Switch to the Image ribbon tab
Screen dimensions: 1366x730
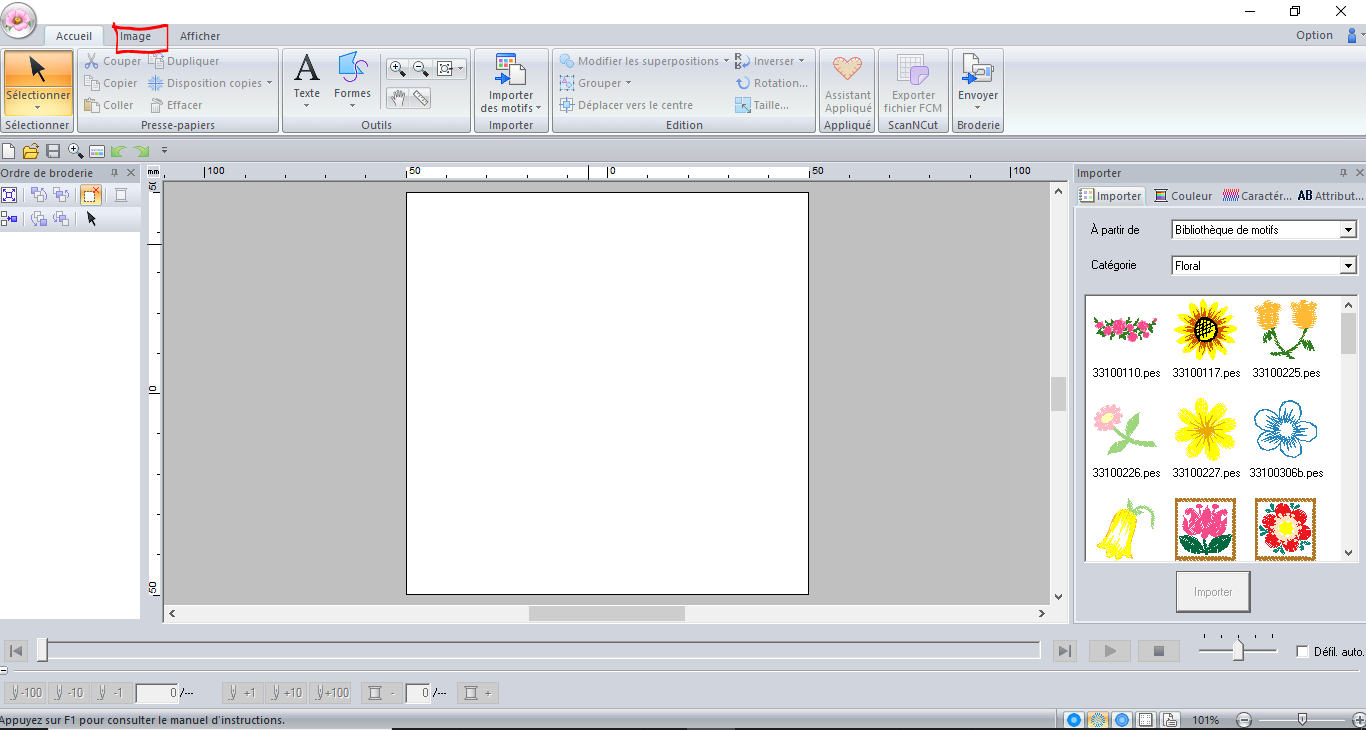pyautogui.click(x=136, y=36)
